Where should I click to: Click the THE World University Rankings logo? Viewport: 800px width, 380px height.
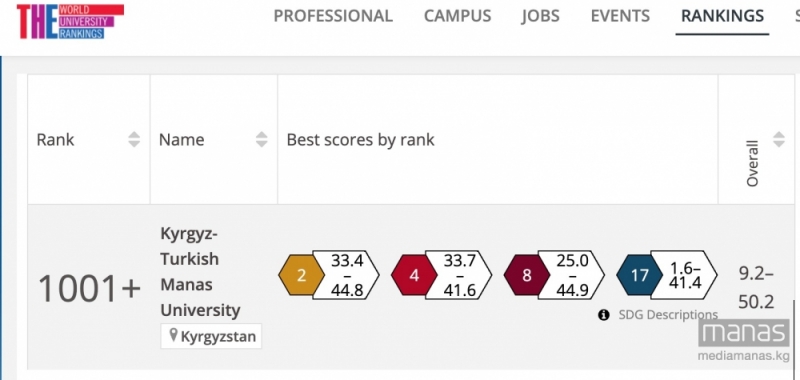point(70,21)
